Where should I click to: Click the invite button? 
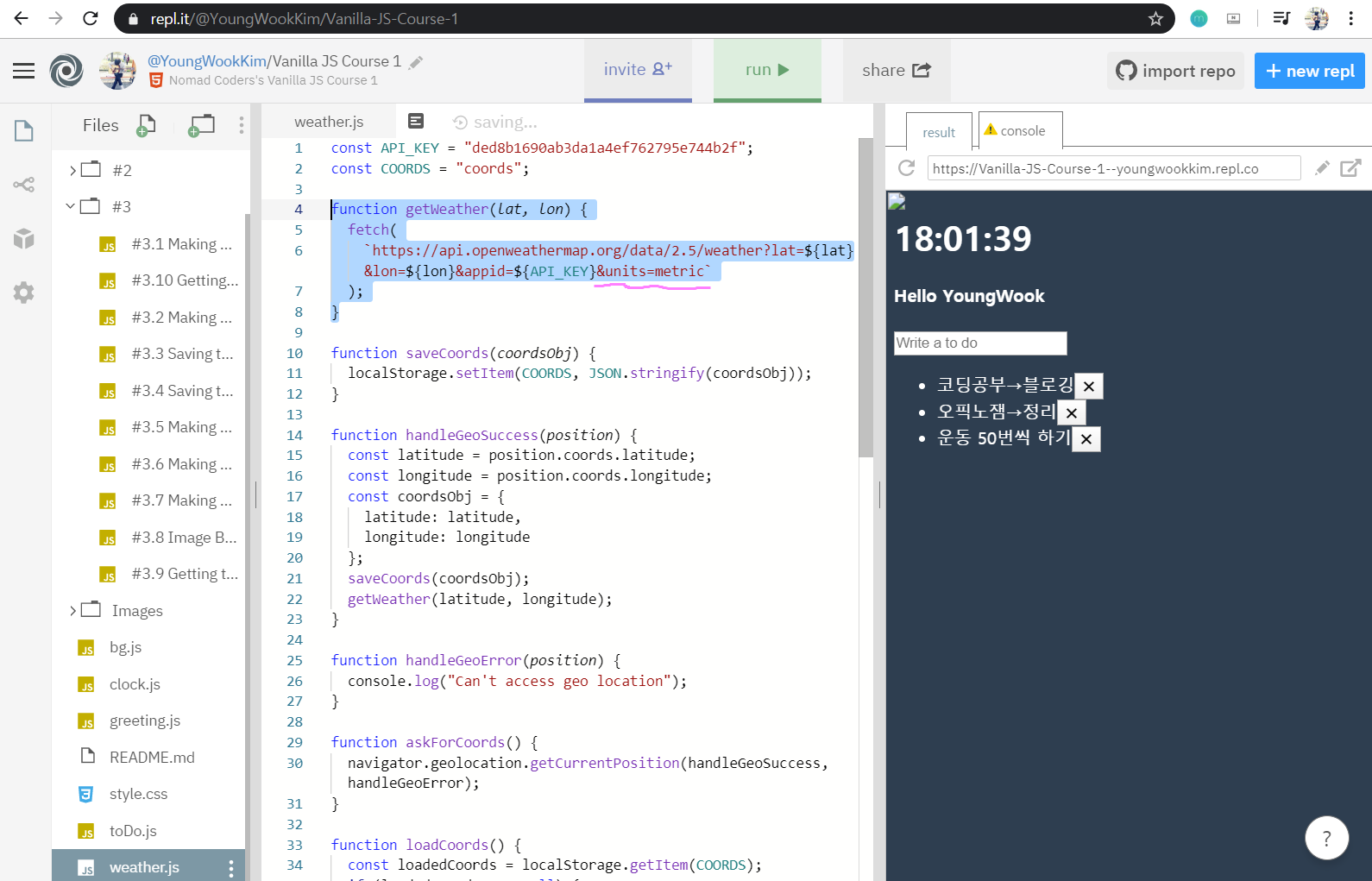[638, 70]
